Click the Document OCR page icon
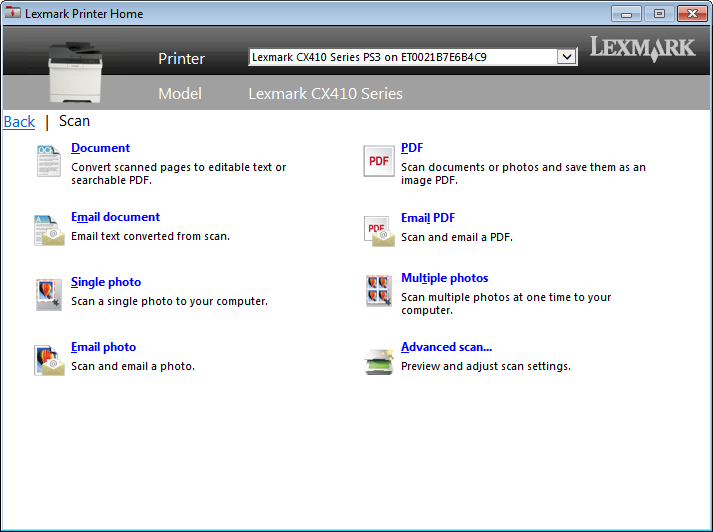The height and width of the screenshot is (532, 713). pyautogui.click(x=49, y=161)
